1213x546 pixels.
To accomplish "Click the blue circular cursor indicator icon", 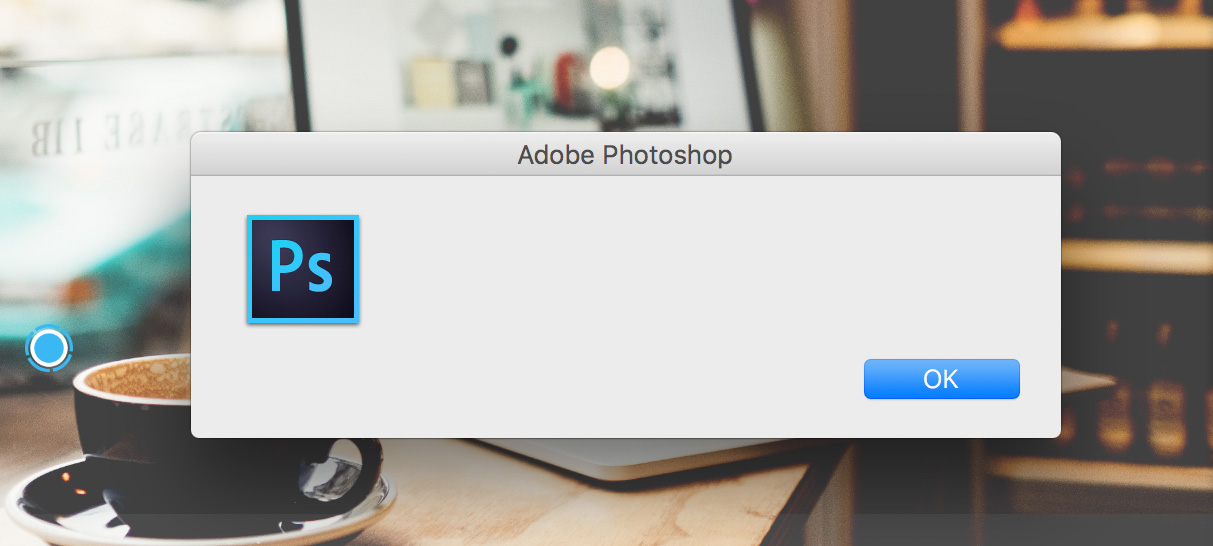I will coord(49,348).
